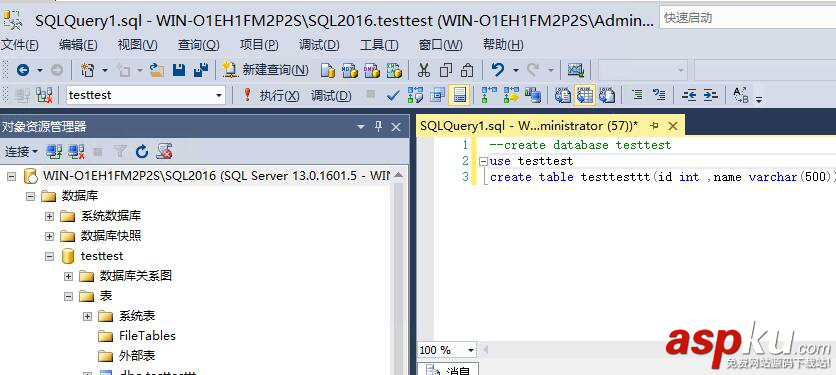Image resolution: width=836 pixels, height=375 pixels.
Task: Collapse the 数据库 folder node
Action: 30,196
